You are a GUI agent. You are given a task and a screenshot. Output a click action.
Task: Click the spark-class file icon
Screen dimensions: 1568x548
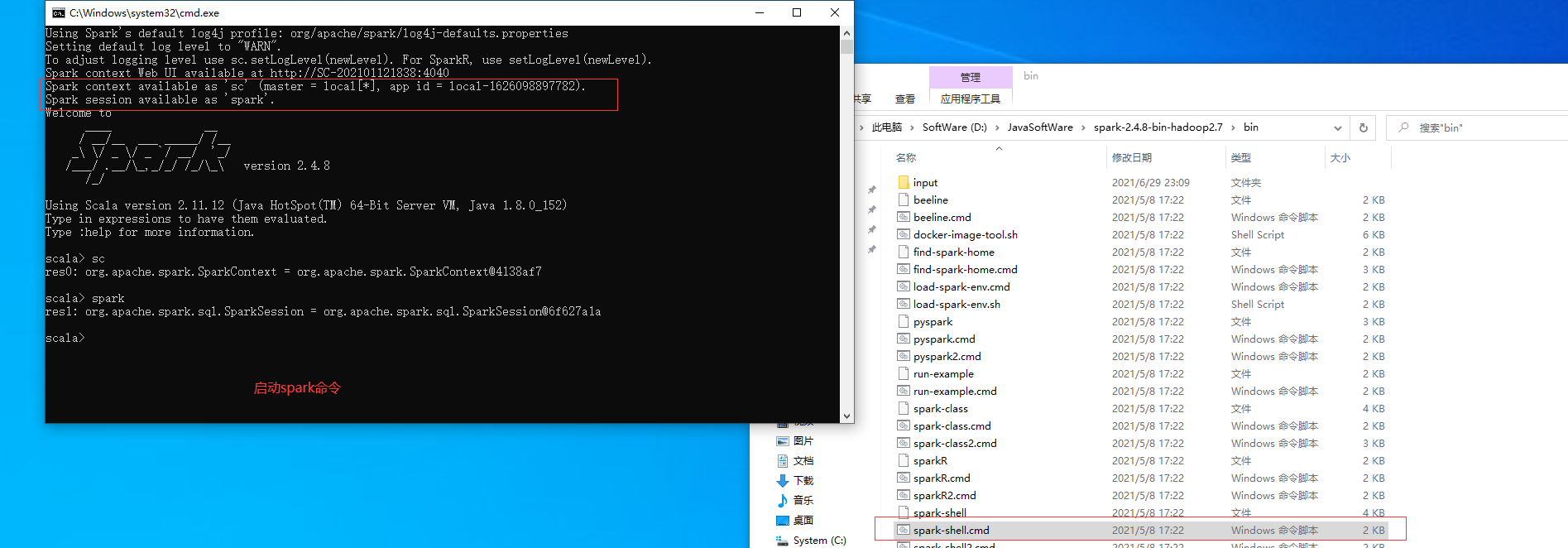coord(904,408)
